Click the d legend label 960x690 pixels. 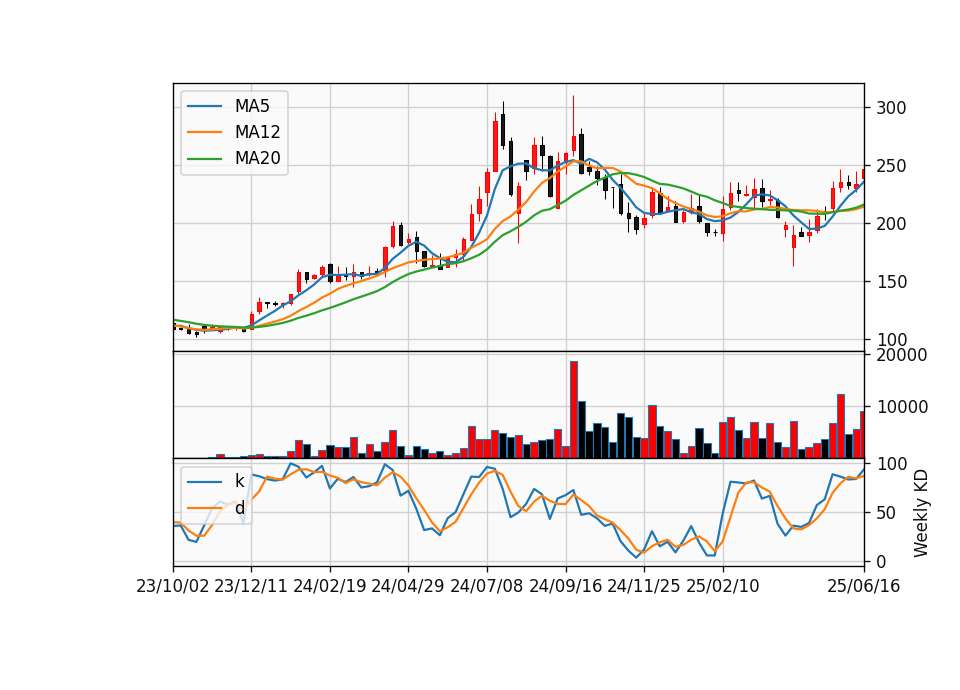[x=240, y=508]
